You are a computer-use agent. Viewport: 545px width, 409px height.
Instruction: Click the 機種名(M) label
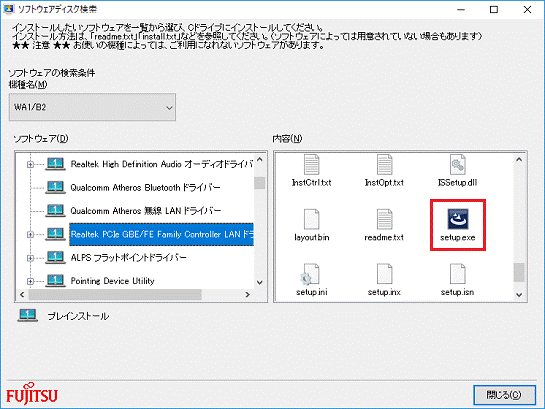28,84
